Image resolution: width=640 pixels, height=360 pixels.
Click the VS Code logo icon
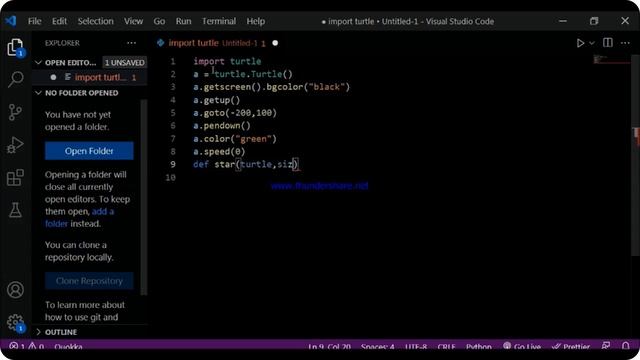pos(11,21)
